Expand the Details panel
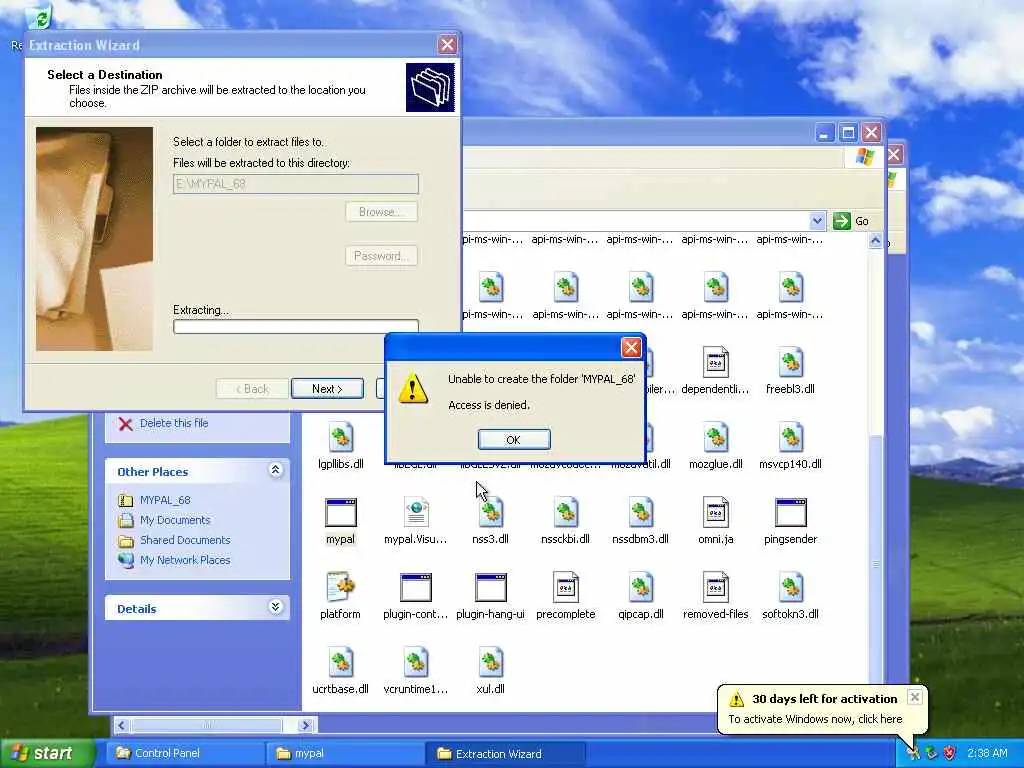1024x768 pixels. pyautogui.click(x=276, y=607)
